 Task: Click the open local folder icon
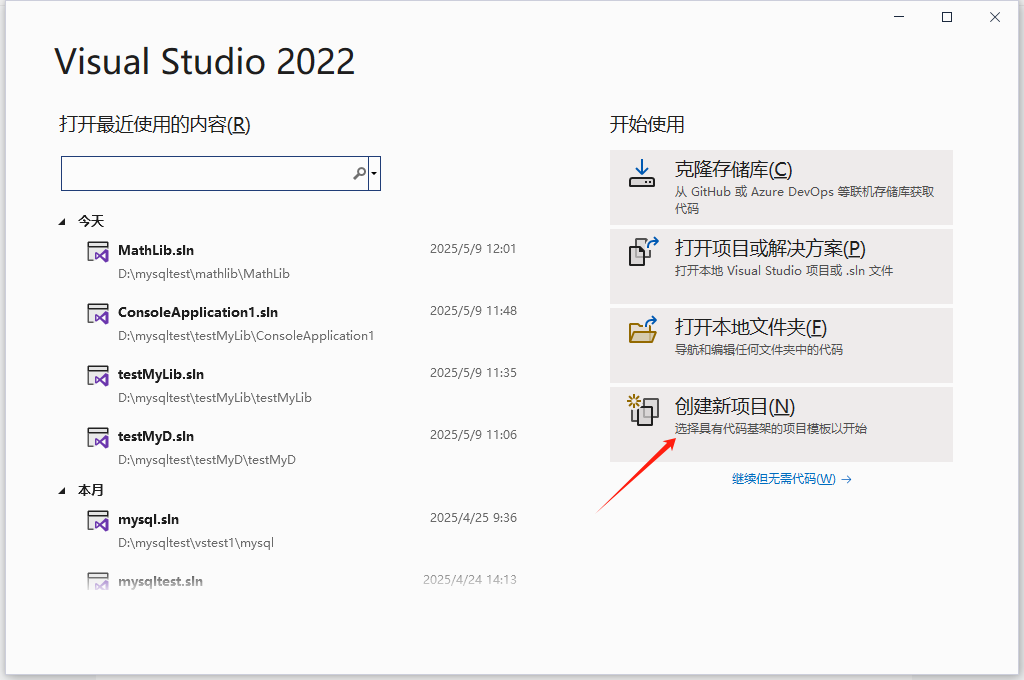[642, 329]
